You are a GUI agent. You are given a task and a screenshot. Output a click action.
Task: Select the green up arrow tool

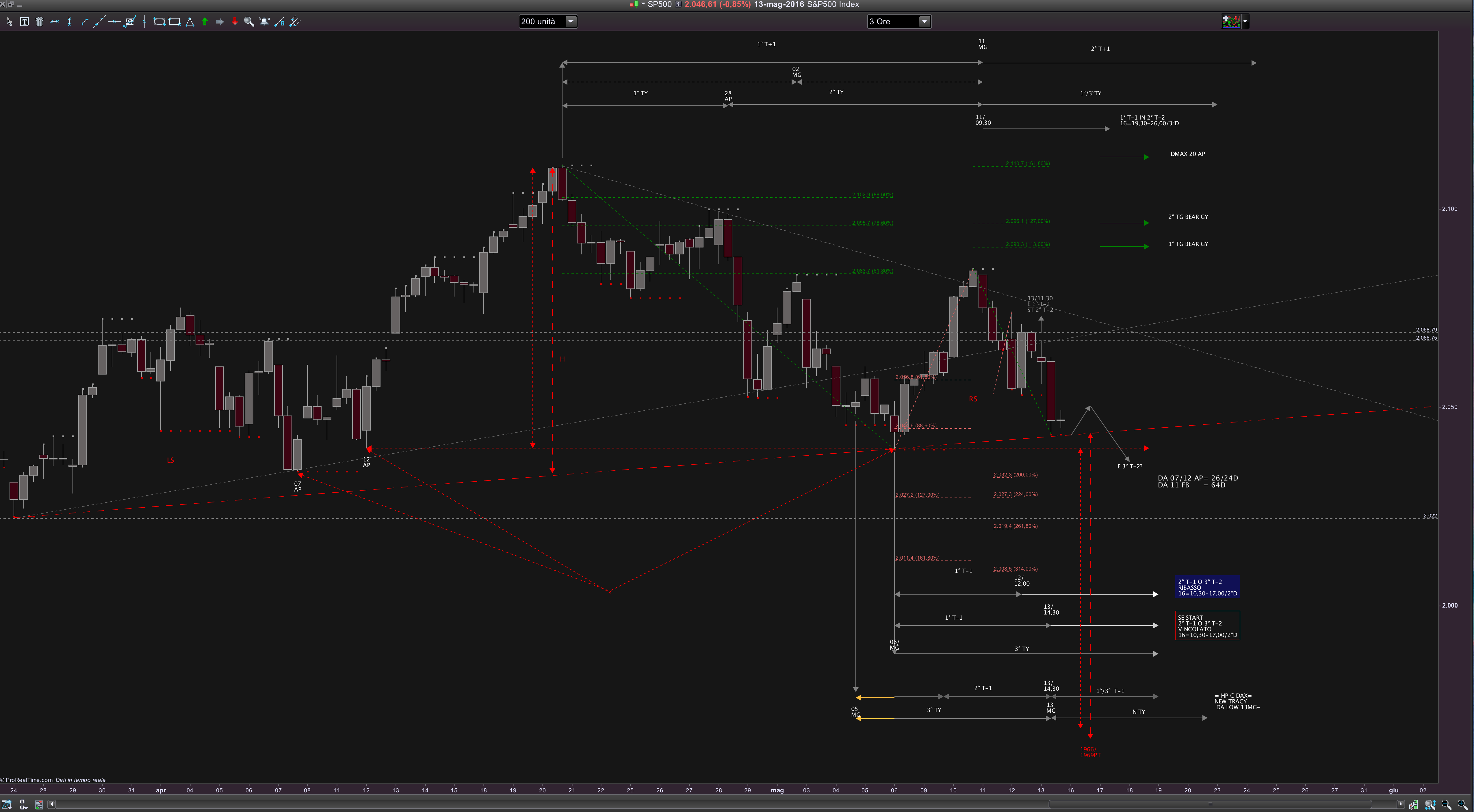(205, 22)
